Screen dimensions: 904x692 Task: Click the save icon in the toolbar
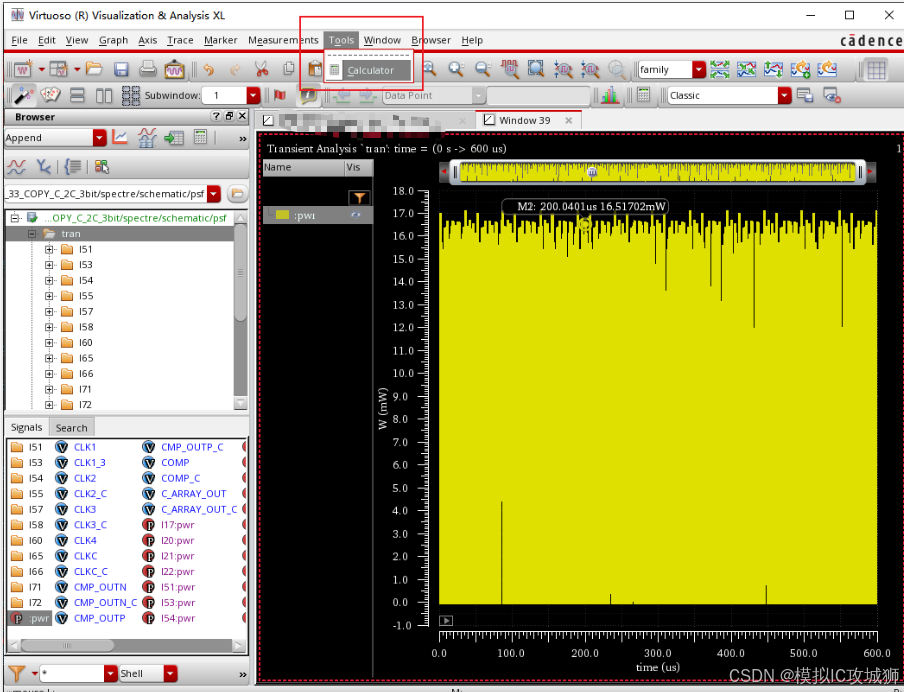click(x=121, y=69)
